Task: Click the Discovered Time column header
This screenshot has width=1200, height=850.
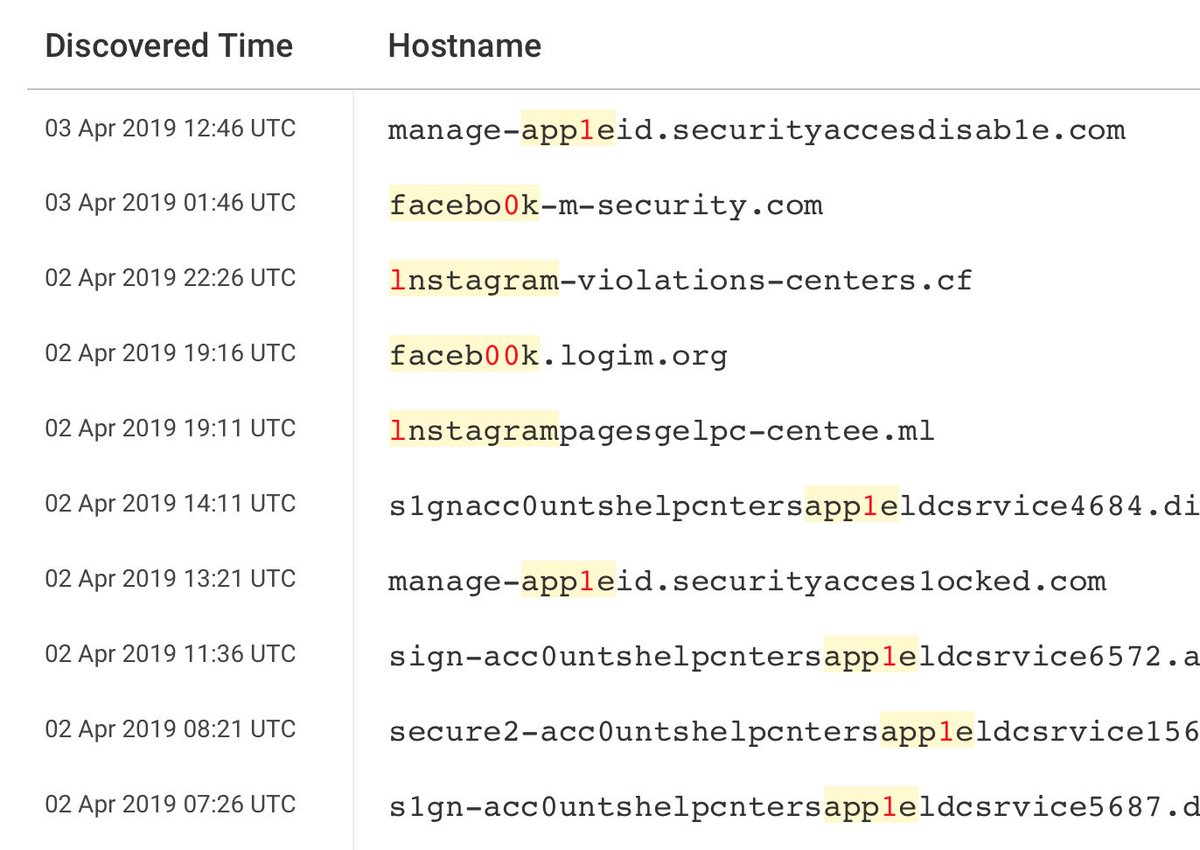Action: click(169, 46)
